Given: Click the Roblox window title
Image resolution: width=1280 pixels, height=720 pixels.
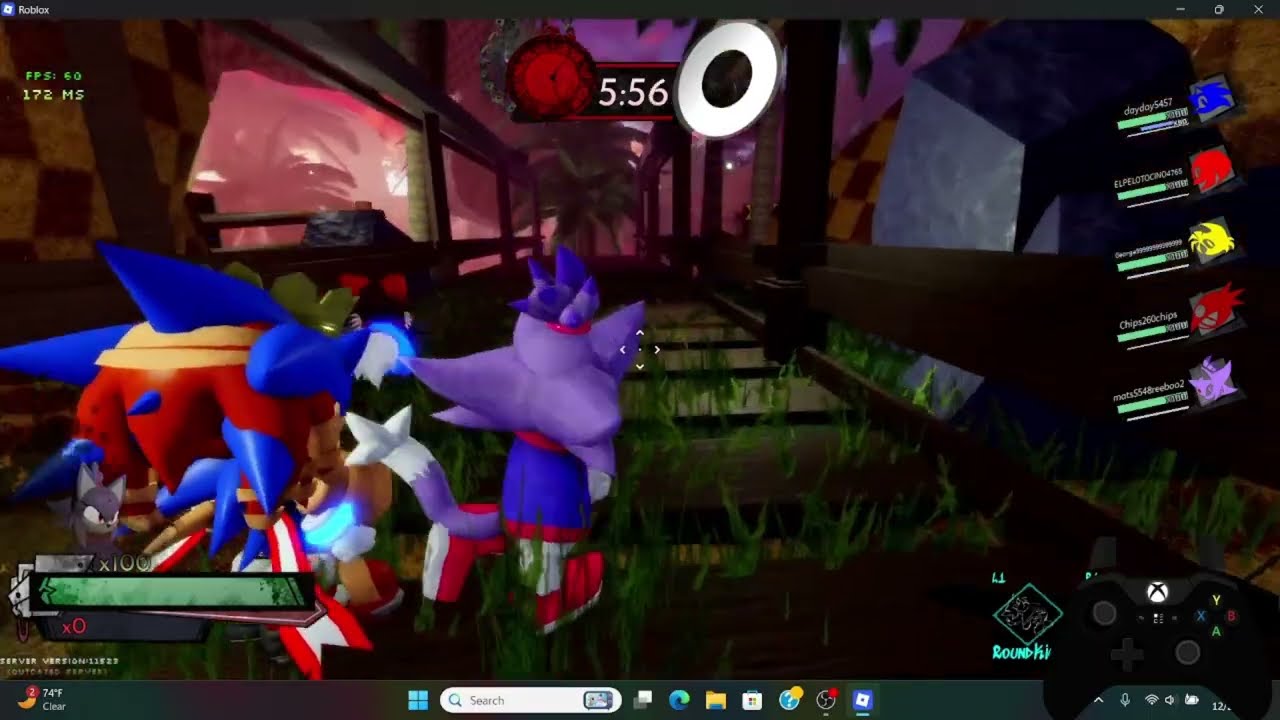Looking at the screenshot, I should click(x=33, y=9).
